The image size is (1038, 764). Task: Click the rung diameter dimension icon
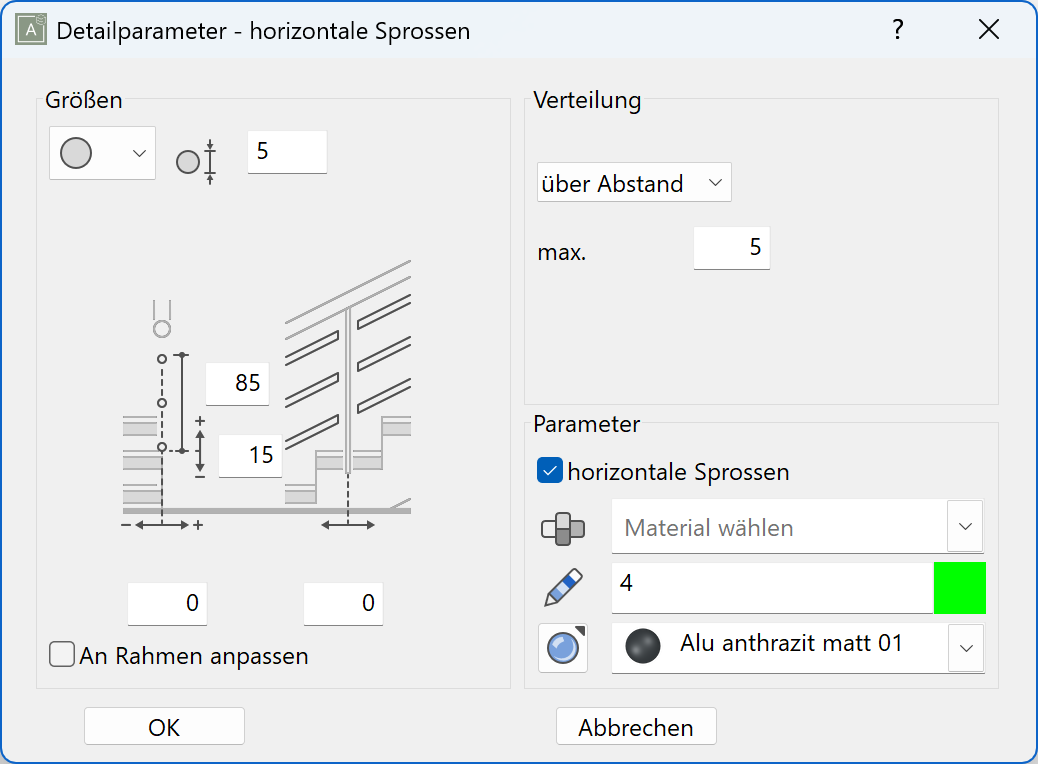coord(196,161)
